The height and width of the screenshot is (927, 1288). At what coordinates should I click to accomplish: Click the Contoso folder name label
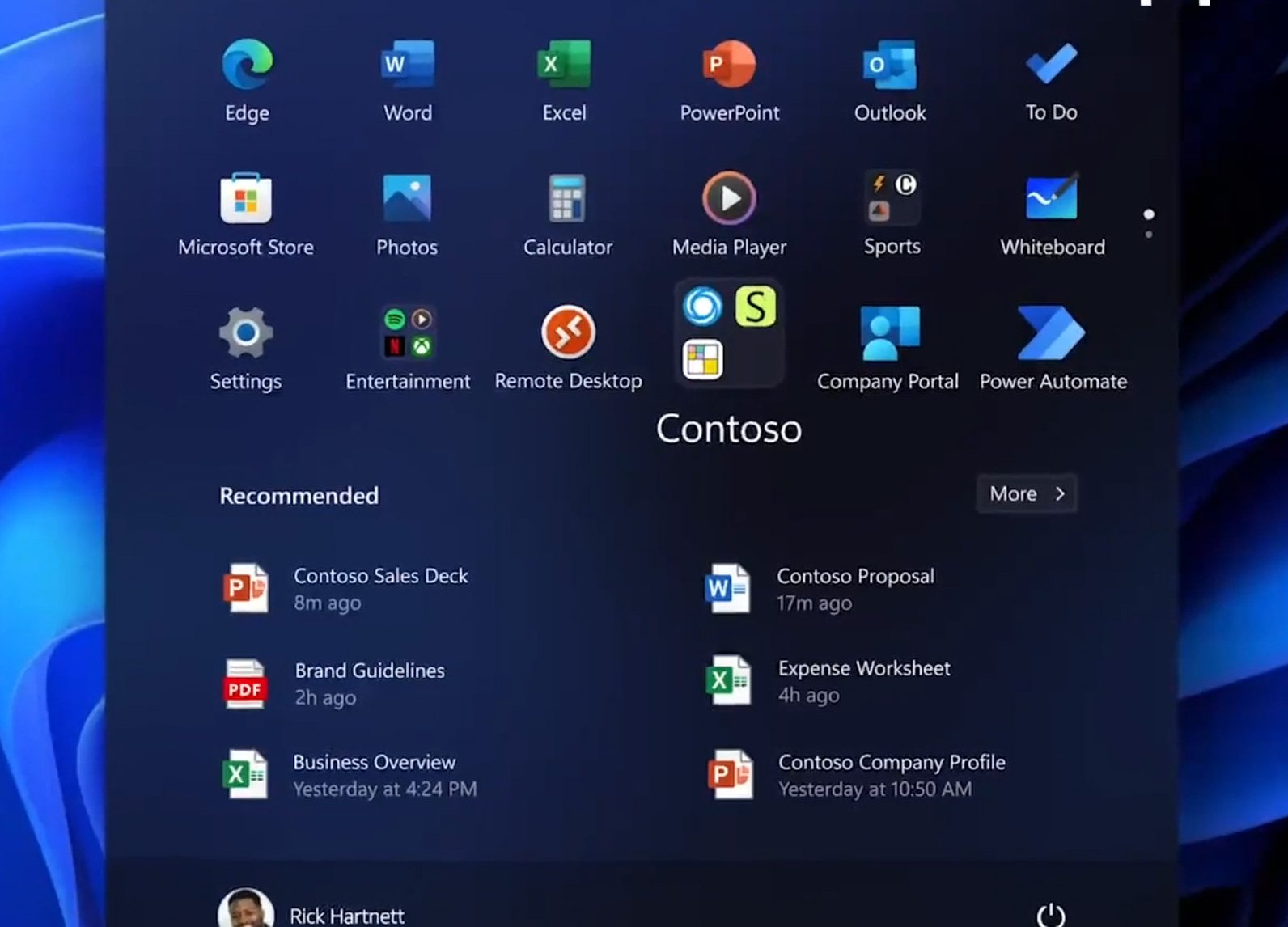click(729, 428)
